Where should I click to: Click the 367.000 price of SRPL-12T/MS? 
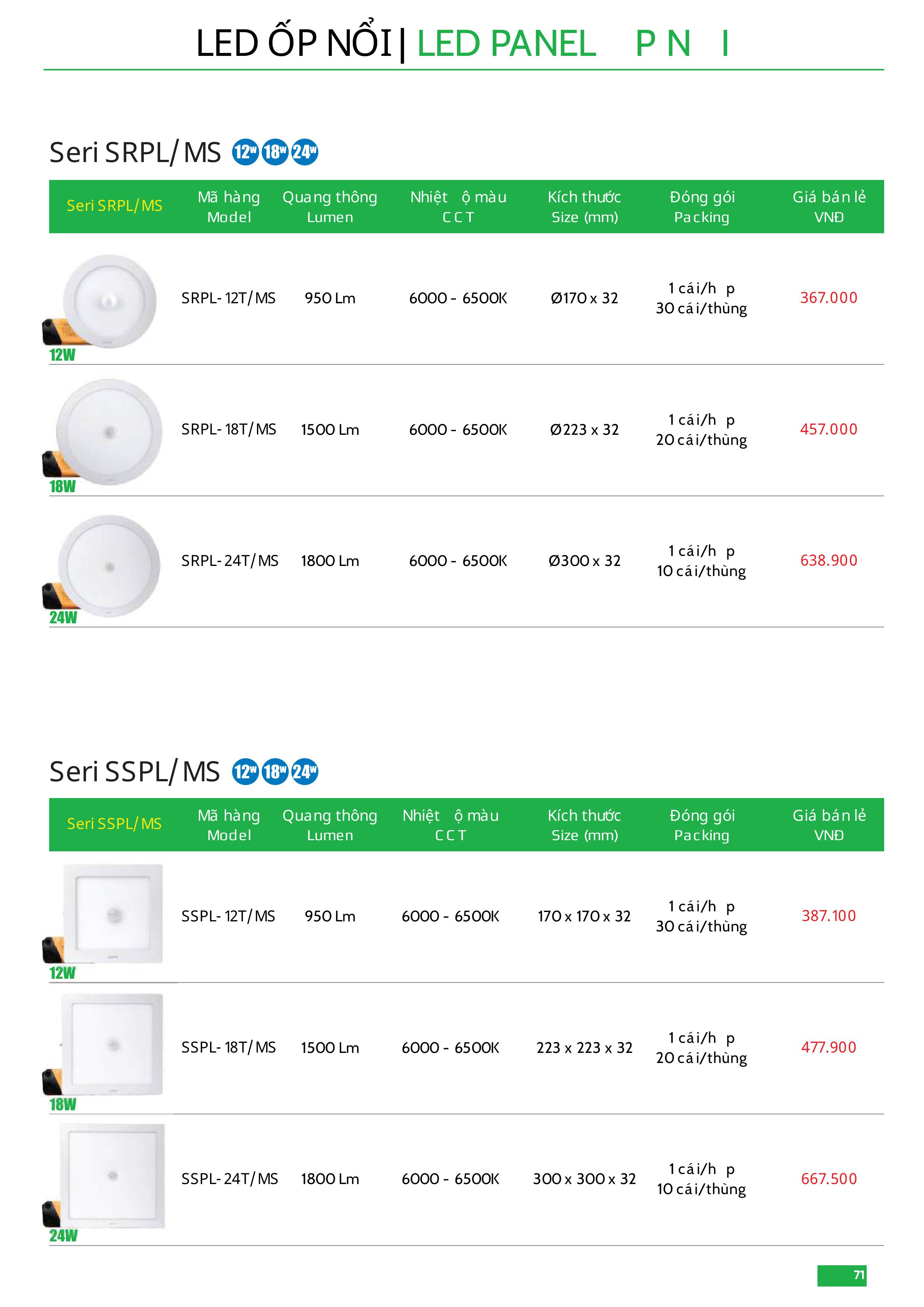[828, 298]
